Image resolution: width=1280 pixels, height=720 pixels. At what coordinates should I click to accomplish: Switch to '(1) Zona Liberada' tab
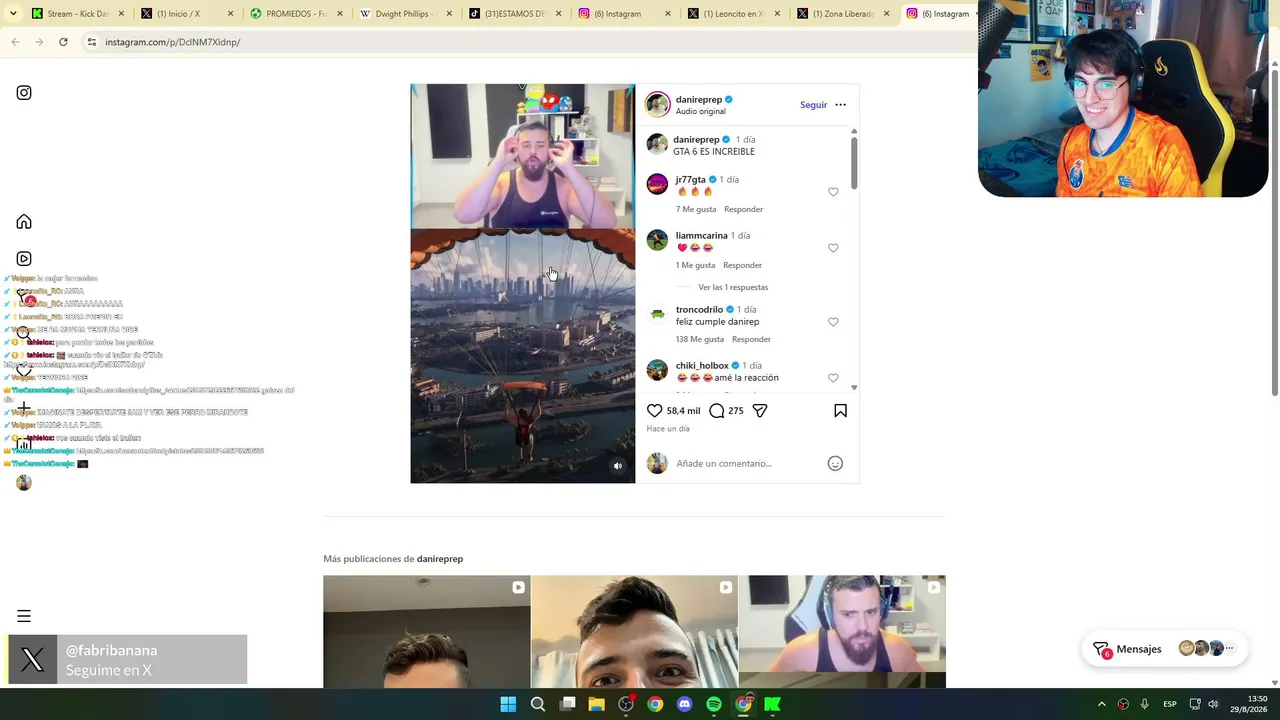[x=844, y=14]
